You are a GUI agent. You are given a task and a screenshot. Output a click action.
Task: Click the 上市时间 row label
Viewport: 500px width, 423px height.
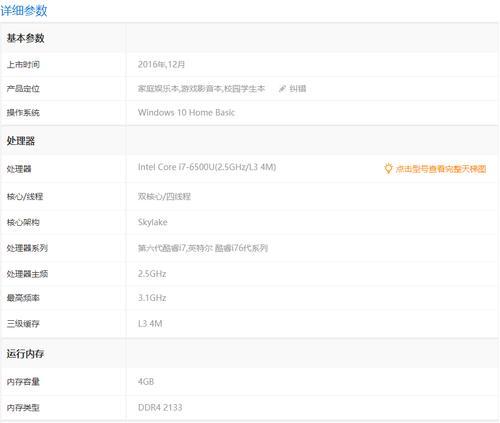[x=23, y=64]
